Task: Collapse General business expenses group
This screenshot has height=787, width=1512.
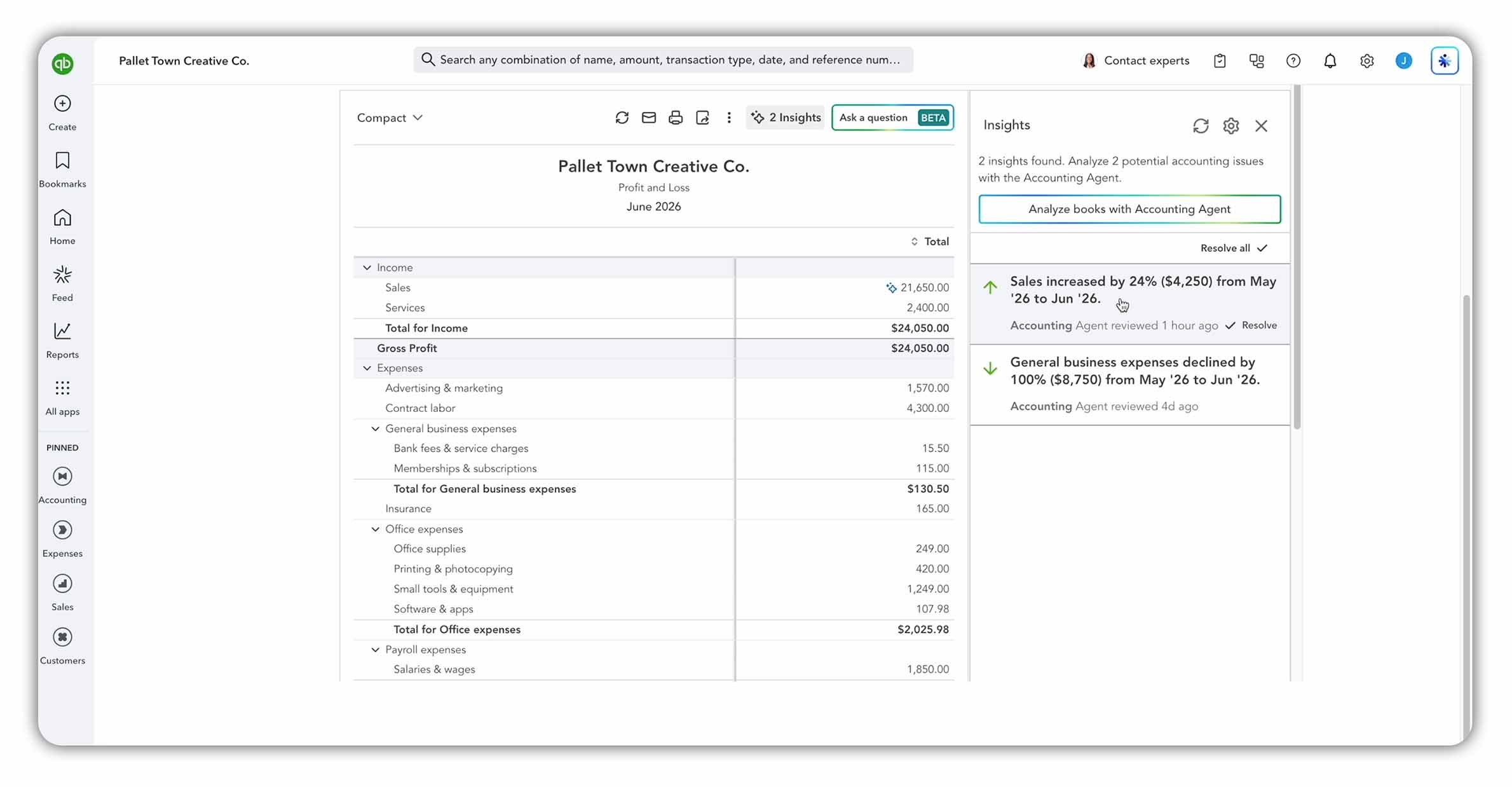Action: coord(375,428)
